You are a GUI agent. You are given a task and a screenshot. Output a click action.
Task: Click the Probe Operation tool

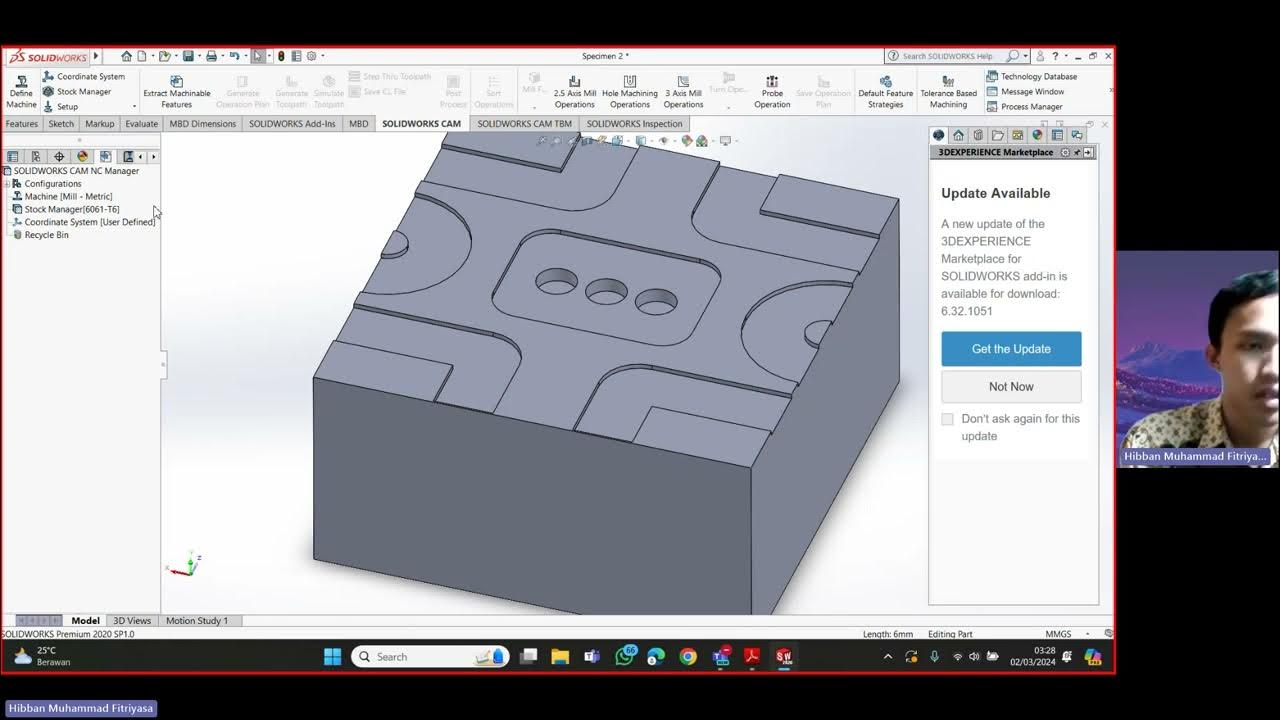(x=772, y=91)
